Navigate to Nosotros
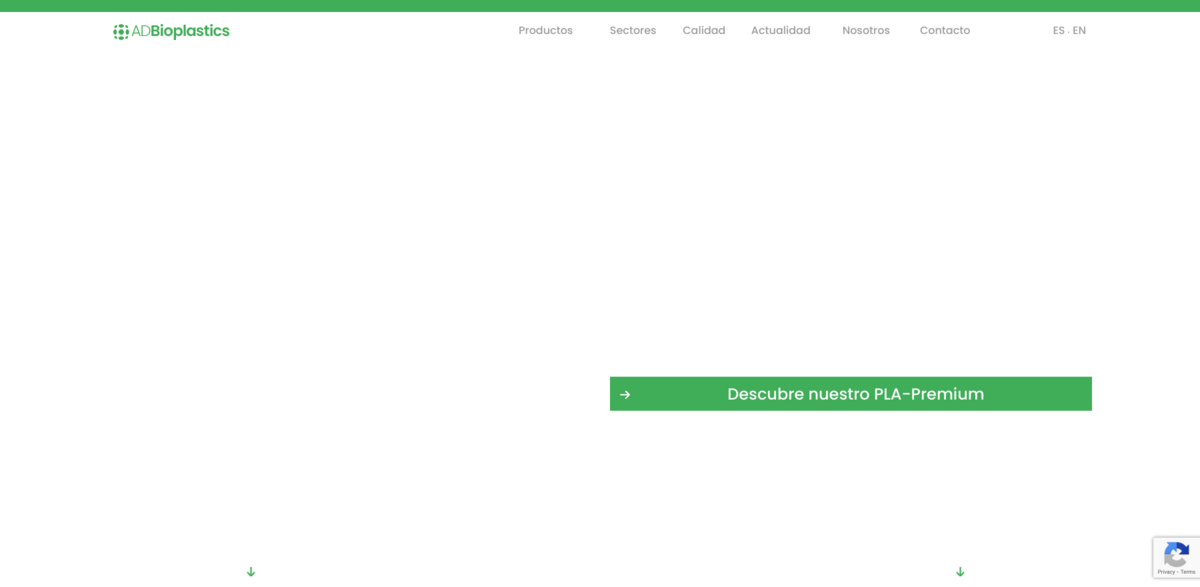 tap(865, 31)
